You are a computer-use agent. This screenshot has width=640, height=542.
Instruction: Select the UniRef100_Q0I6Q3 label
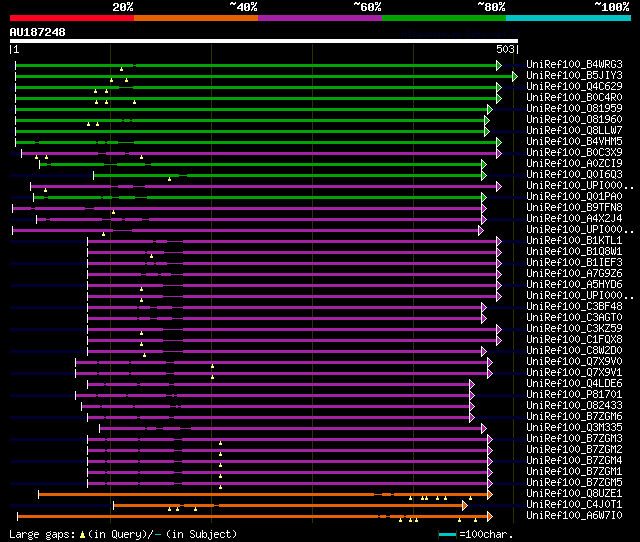point(574,174)
